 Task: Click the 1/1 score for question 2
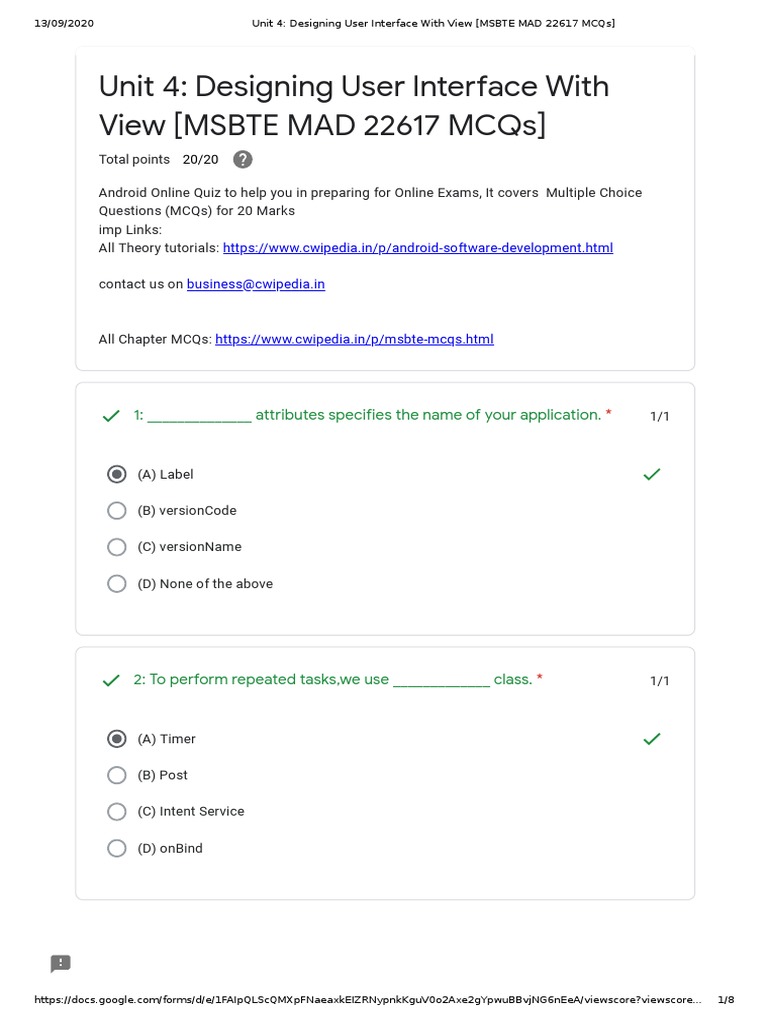660,681
